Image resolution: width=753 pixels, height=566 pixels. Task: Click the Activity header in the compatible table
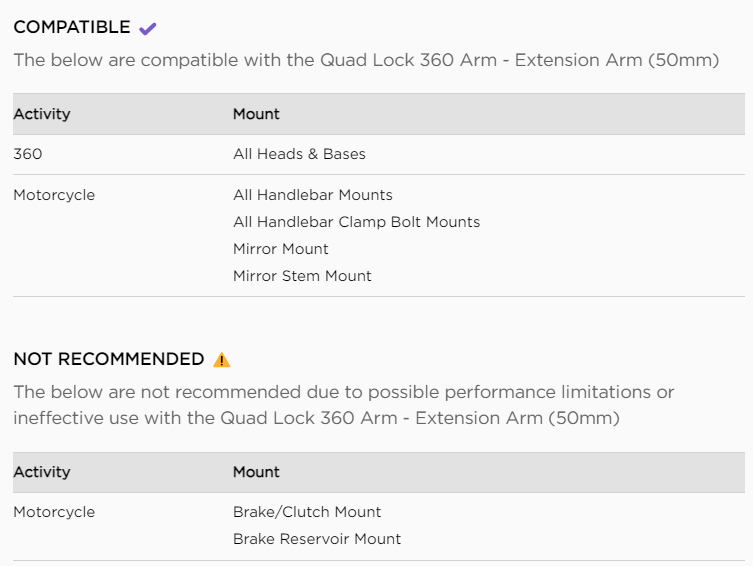pyautogui.click(x=42, y=114)
